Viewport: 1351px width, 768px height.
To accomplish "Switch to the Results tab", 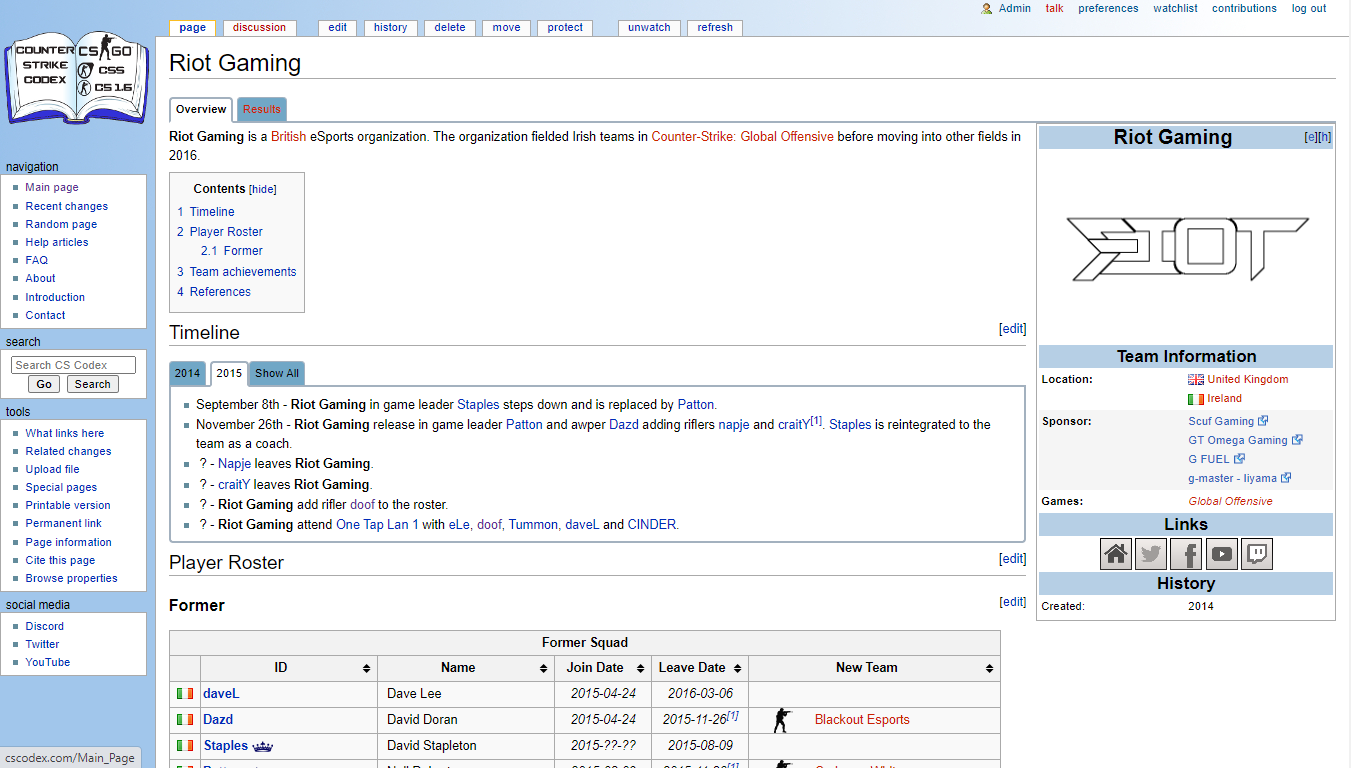I will click(262, 110).
